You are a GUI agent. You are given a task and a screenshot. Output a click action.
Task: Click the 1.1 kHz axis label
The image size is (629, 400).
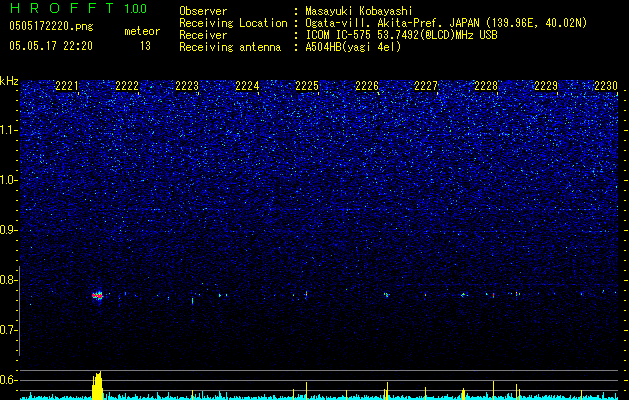9,130
